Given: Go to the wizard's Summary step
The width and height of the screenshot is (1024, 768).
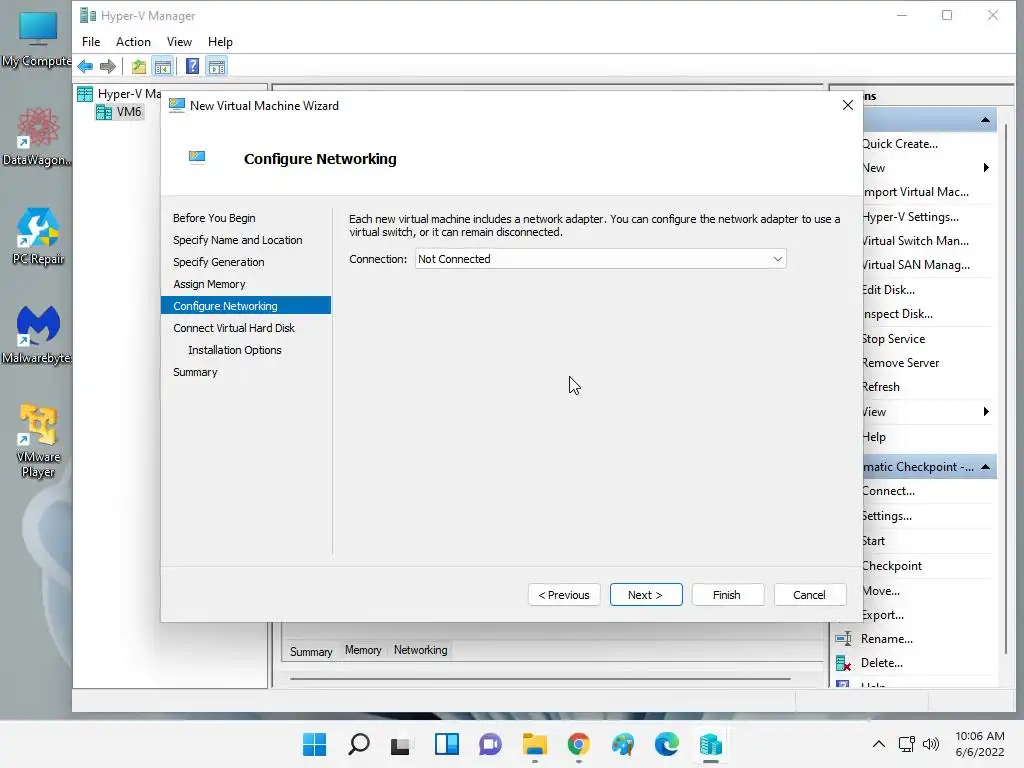Looking at the screenshot, I should [195, 372].
